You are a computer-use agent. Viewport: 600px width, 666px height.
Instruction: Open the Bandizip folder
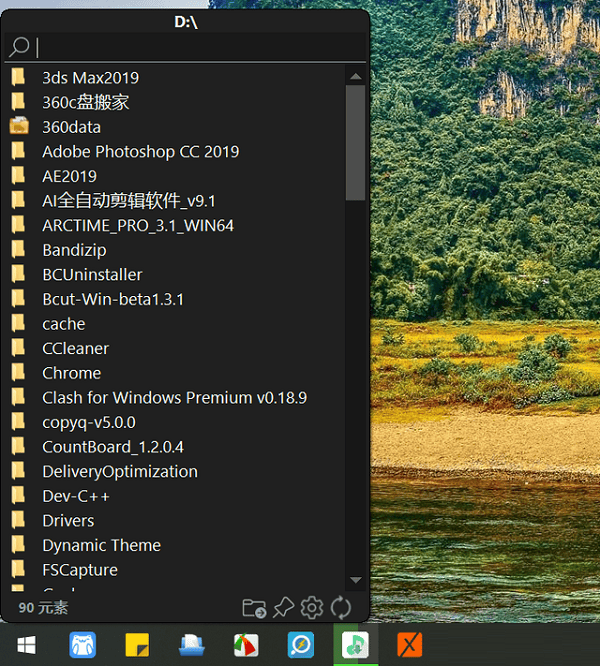point(176,250)
